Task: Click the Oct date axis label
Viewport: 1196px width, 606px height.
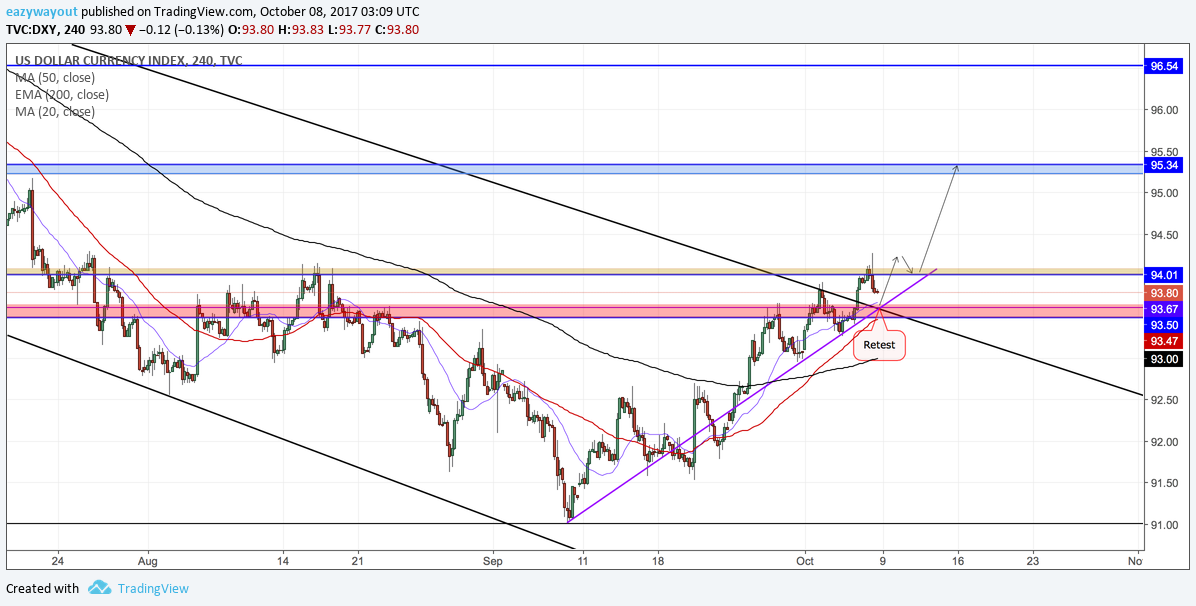Action: (x=803, y=561)
